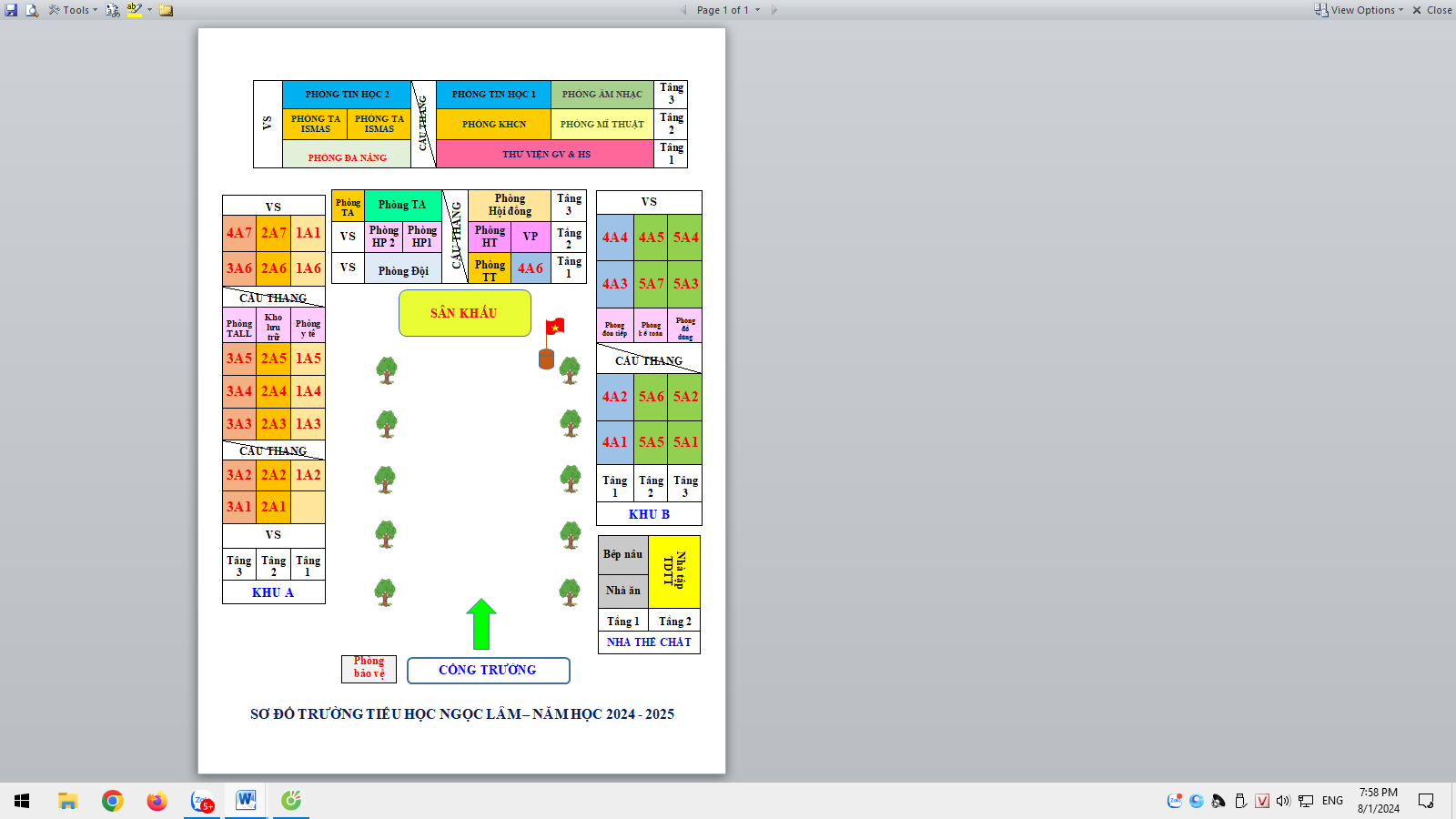
Task: Click the green arrow above CỔNG TRƯỜNG
Action: click(x=481, y=623)
